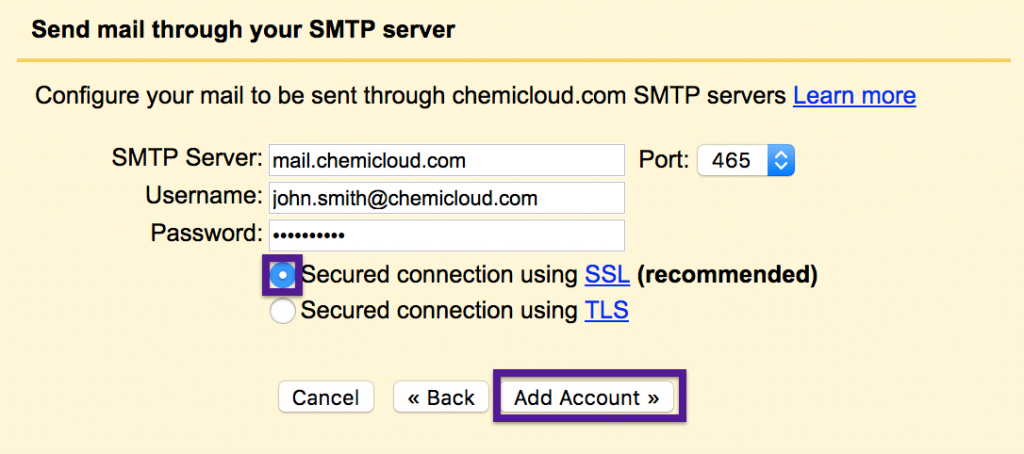Click the "Password:" label

[205, 234]
